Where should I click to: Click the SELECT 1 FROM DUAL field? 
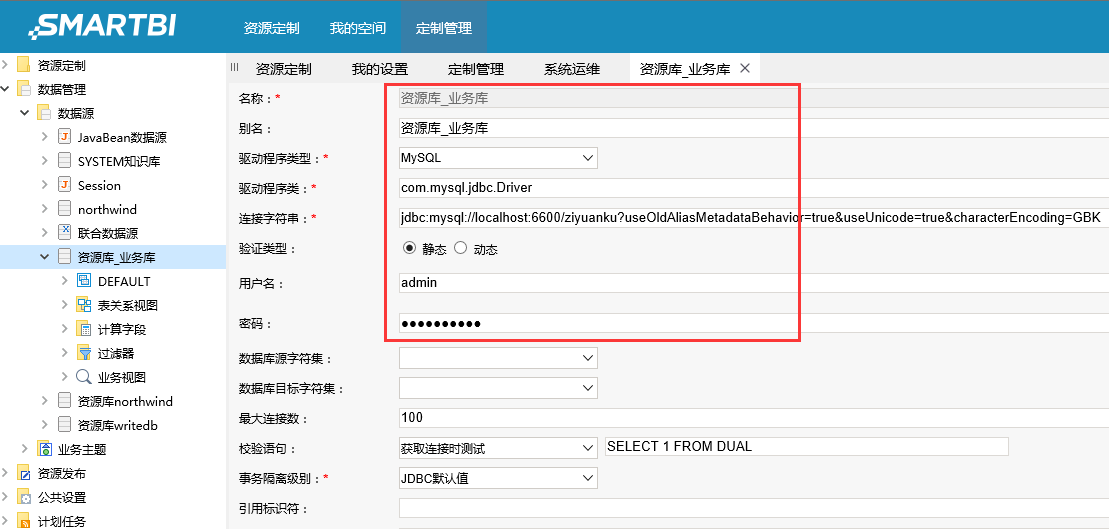[806, 446]
